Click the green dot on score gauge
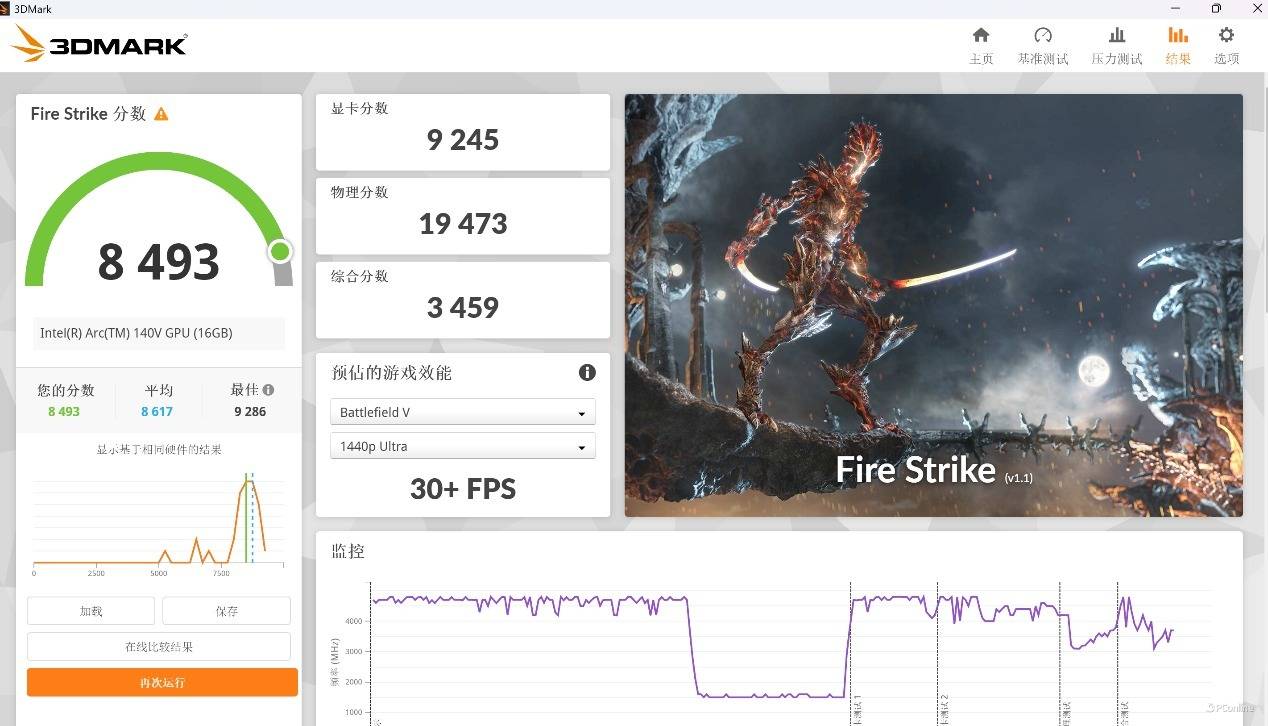Image resolution: width=1268 pixels, height=726 pixels. pos(280,251)
